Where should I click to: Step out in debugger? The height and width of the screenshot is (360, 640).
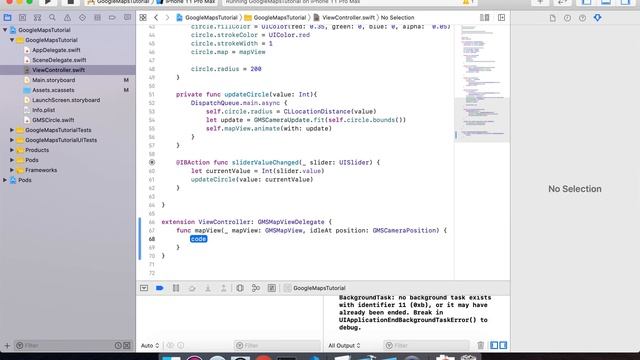click(224, 288)
